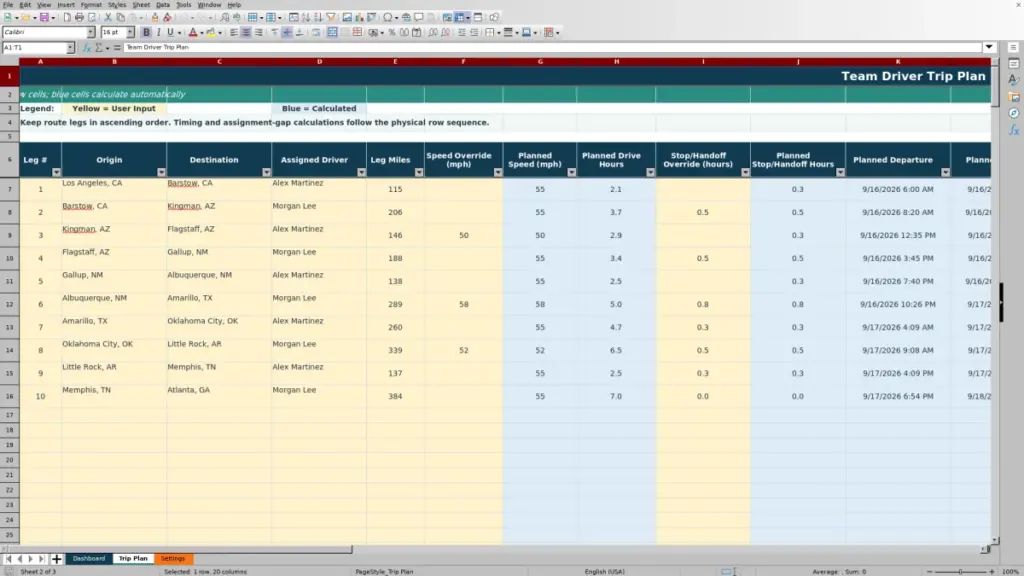
Task: Open Assigned Driver filter dropdown
Action: 361,172
